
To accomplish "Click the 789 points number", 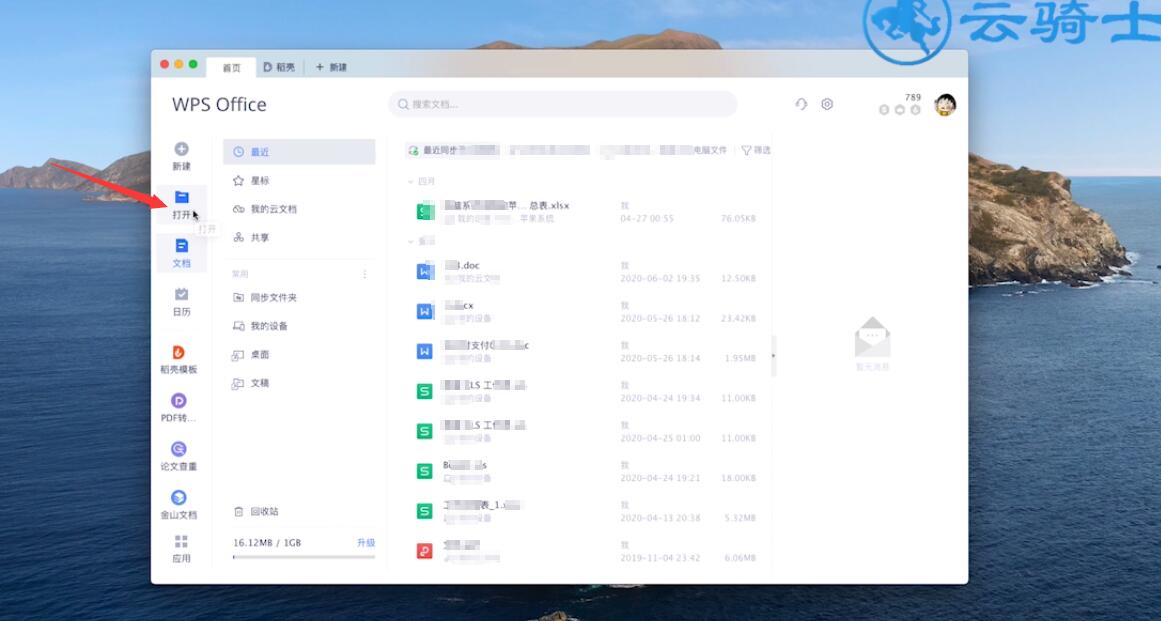I will (x=912, y=97).
